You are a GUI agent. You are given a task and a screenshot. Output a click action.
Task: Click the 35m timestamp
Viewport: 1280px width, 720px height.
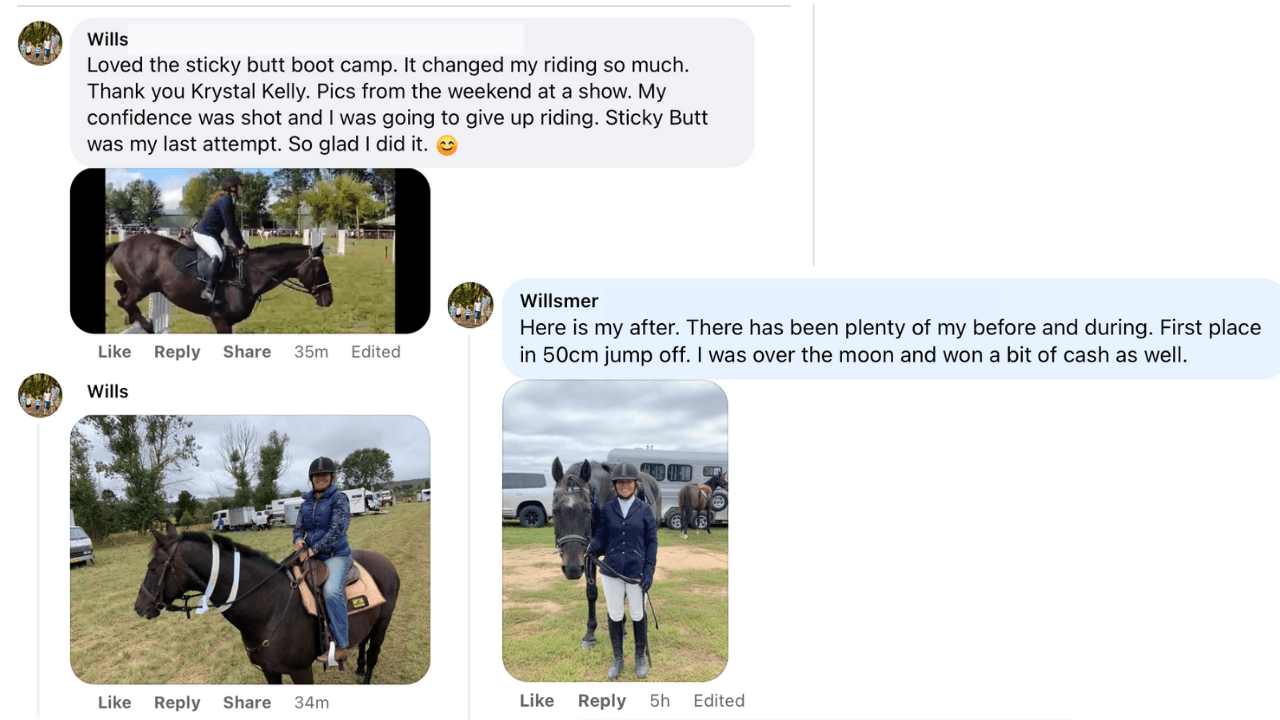click(311, 352)
